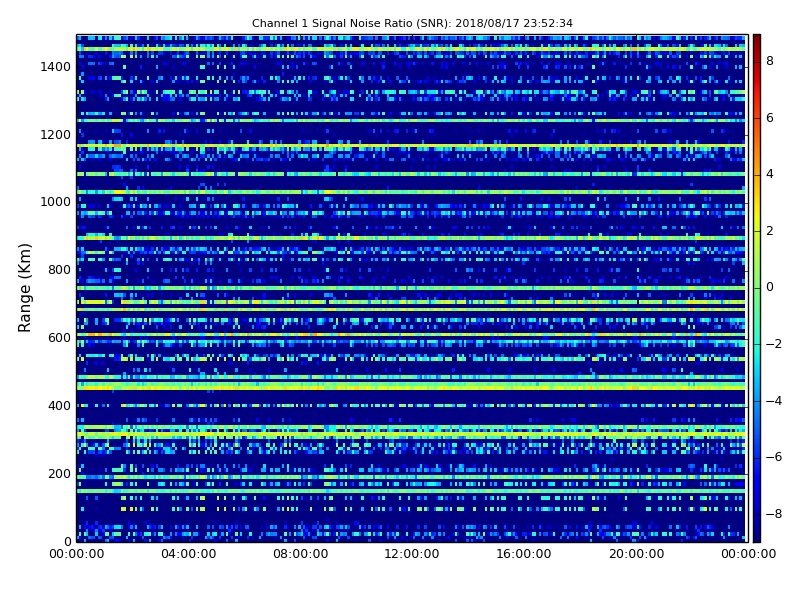Click the colorbar label −8
Viewport: 800px width, 600px height.
773,514
